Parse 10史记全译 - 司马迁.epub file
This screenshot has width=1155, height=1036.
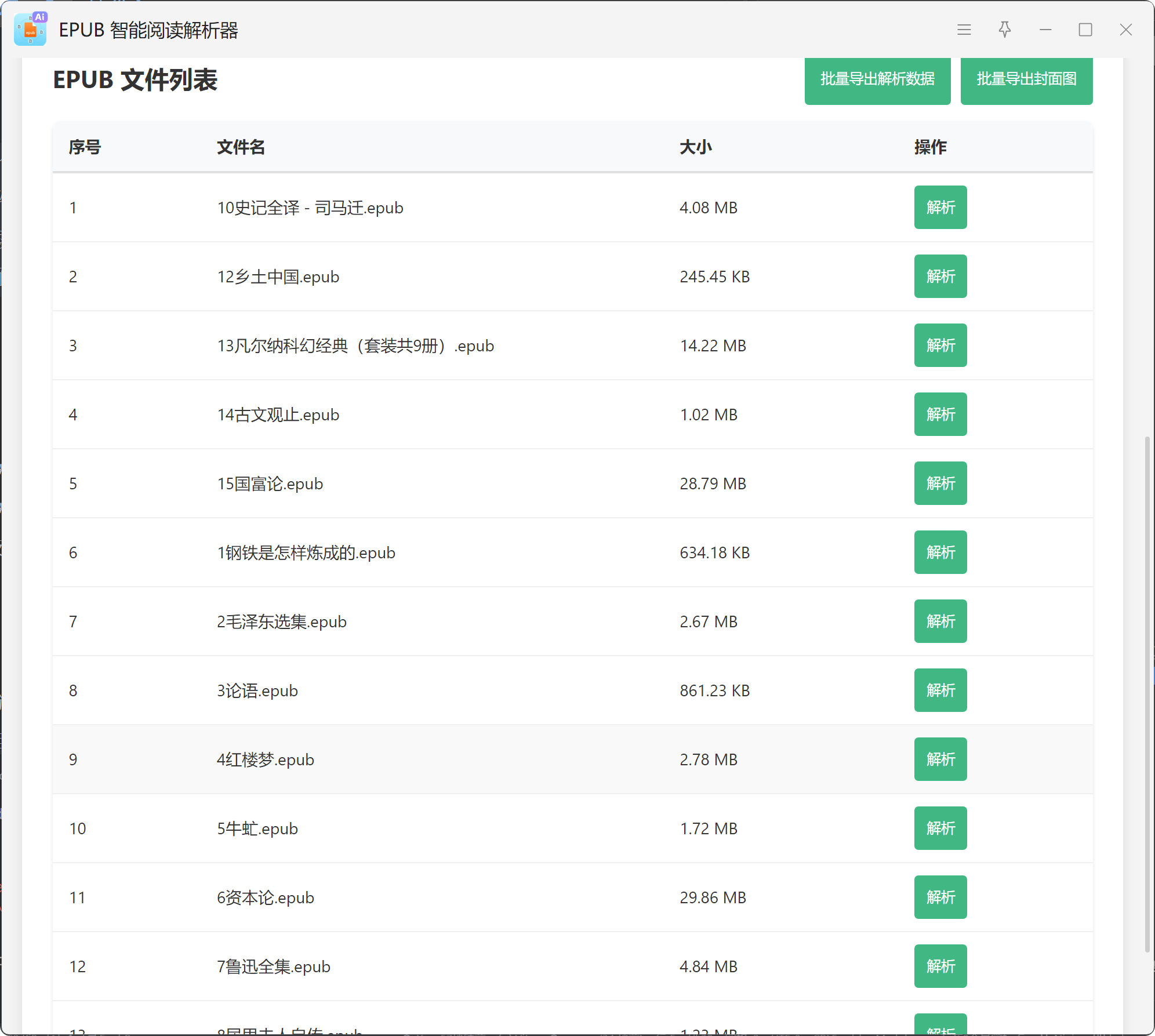coord(940,207)
